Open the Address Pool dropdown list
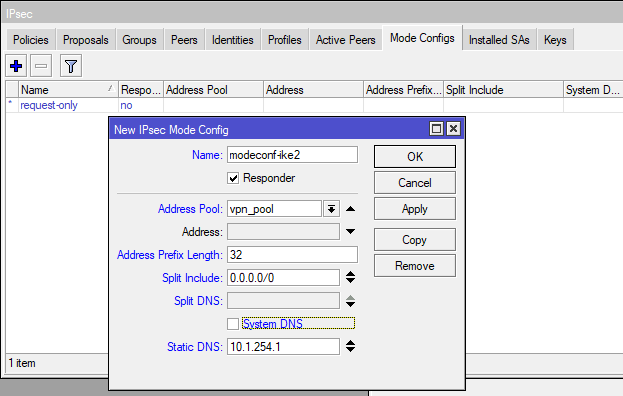 point(331,209)
